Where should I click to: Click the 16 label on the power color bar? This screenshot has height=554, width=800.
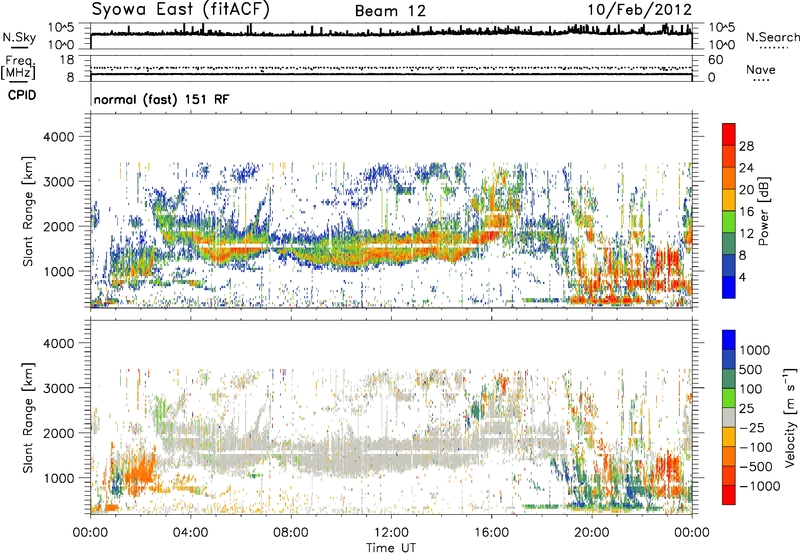[746, 212]
